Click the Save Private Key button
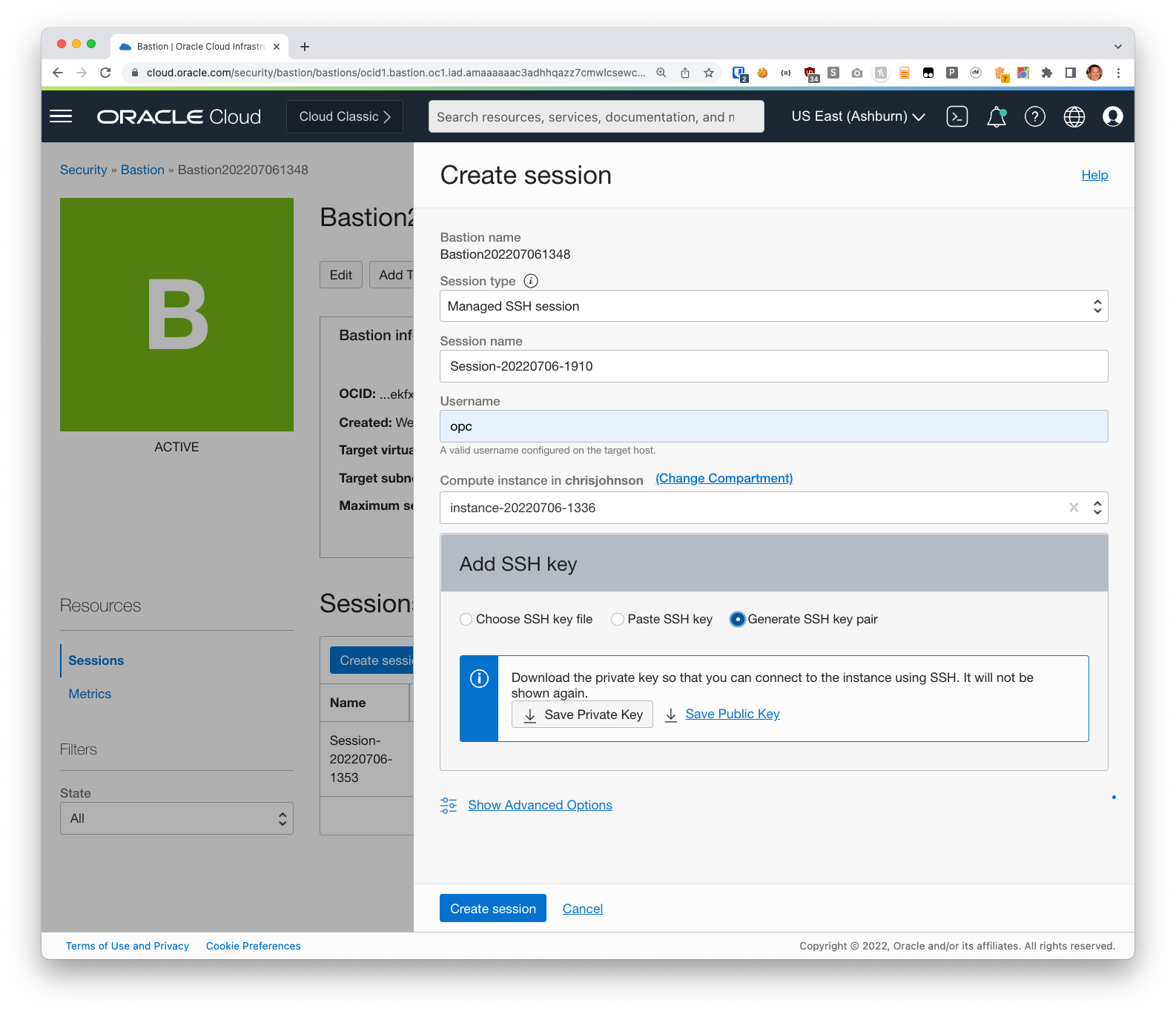 pos(582,715)
